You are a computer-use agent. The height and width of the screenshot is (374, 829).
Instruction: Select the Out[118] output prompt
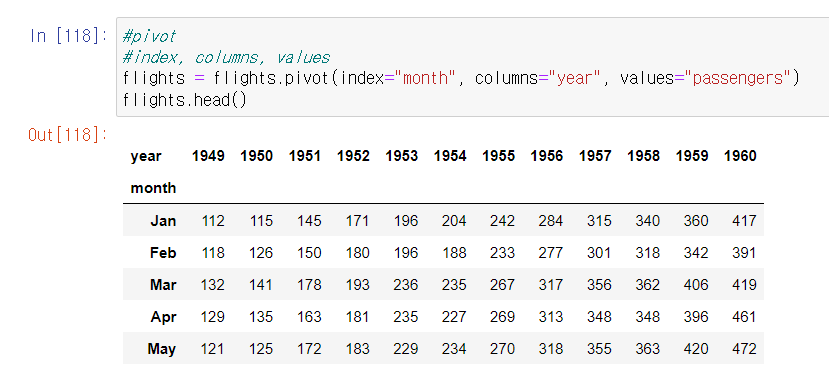68,135
